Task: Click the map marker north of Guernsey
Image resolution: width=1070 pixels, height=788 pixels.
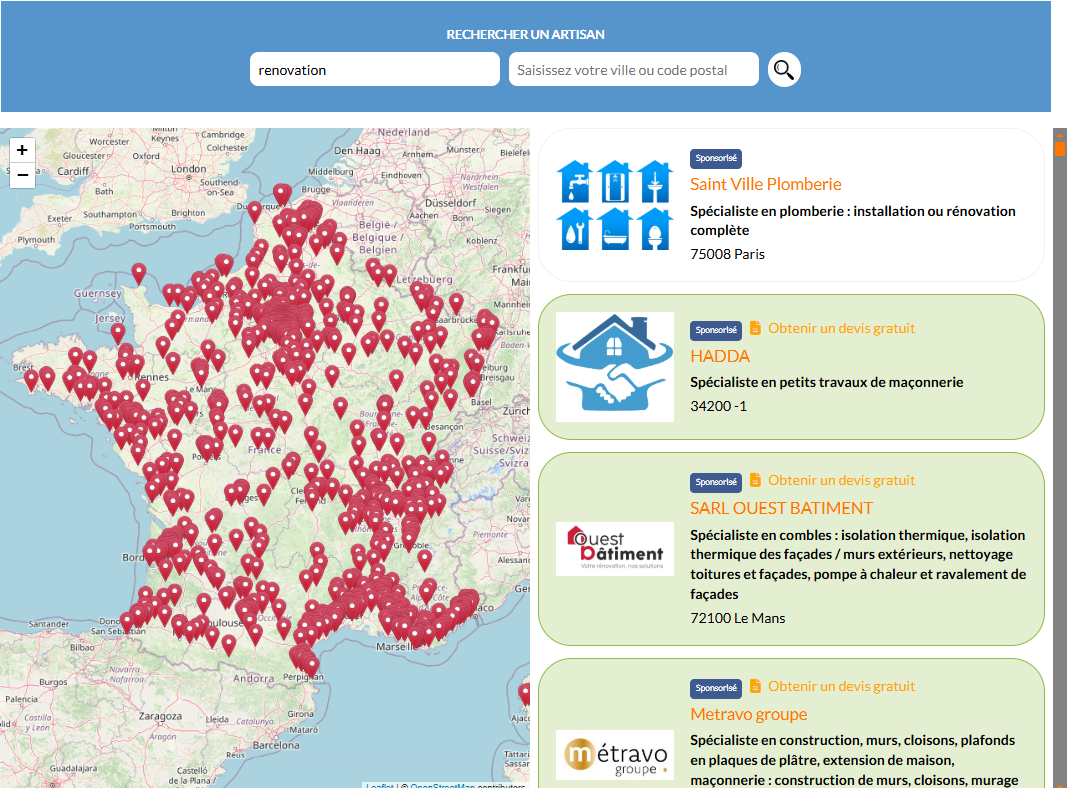Action: click(139, 273)
